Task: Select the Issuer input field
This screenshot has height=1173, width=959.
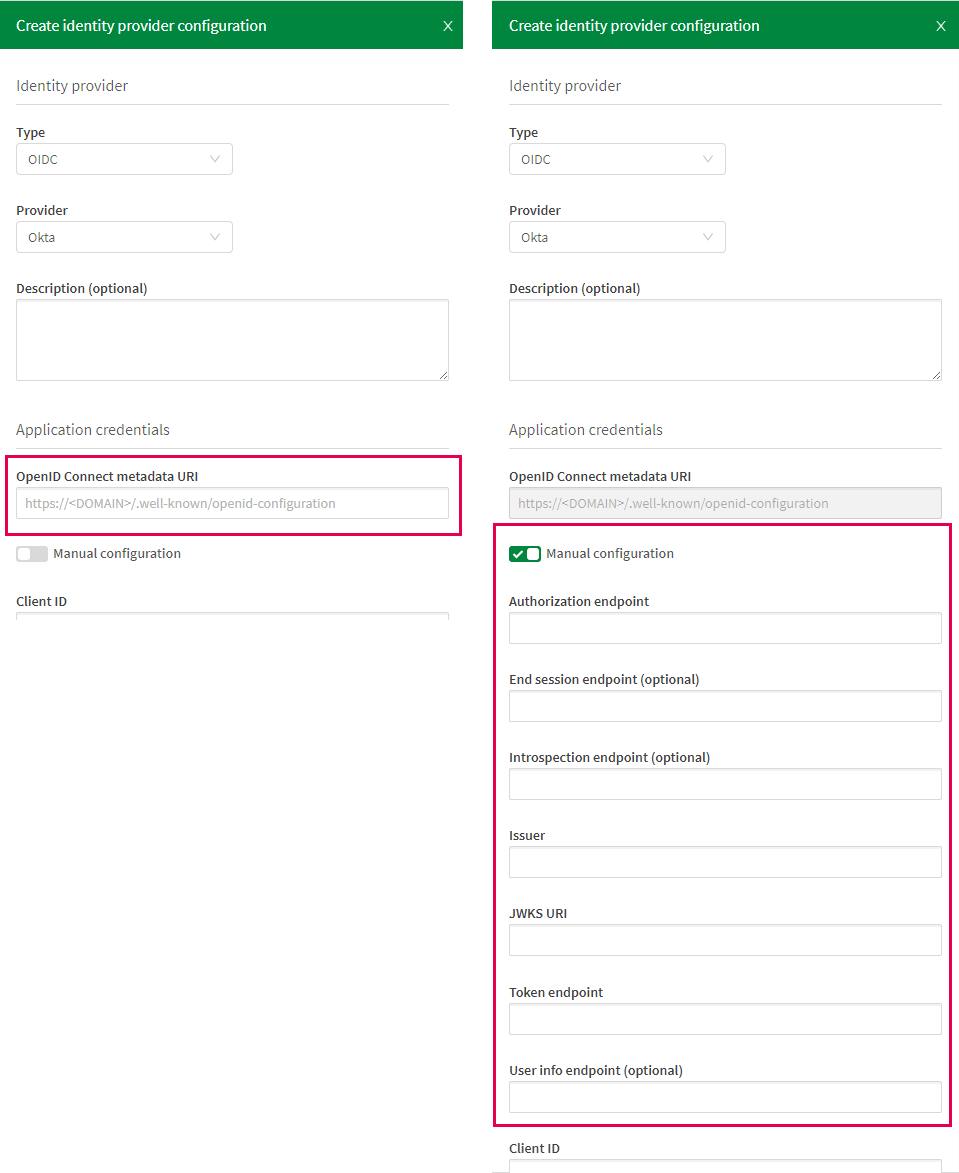Action: pos(725,862)
